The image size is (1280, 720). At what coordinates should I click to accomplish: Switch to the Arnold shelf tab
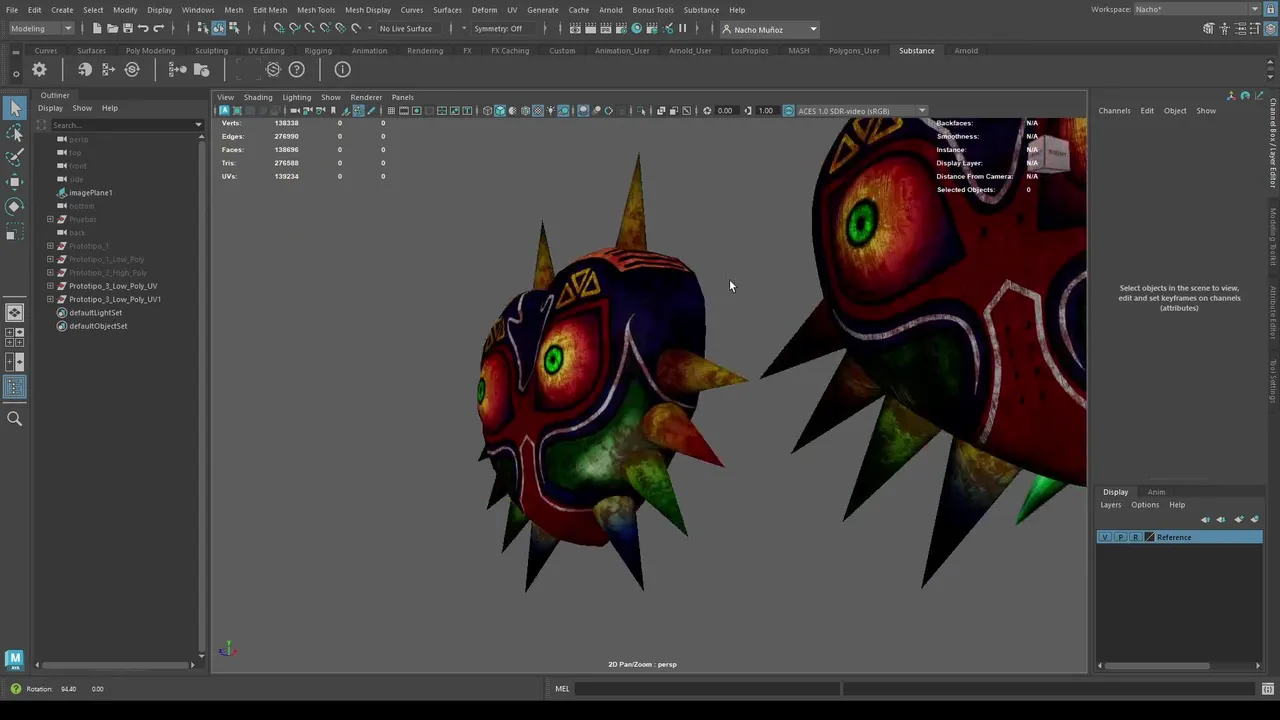tap(966, 50)
